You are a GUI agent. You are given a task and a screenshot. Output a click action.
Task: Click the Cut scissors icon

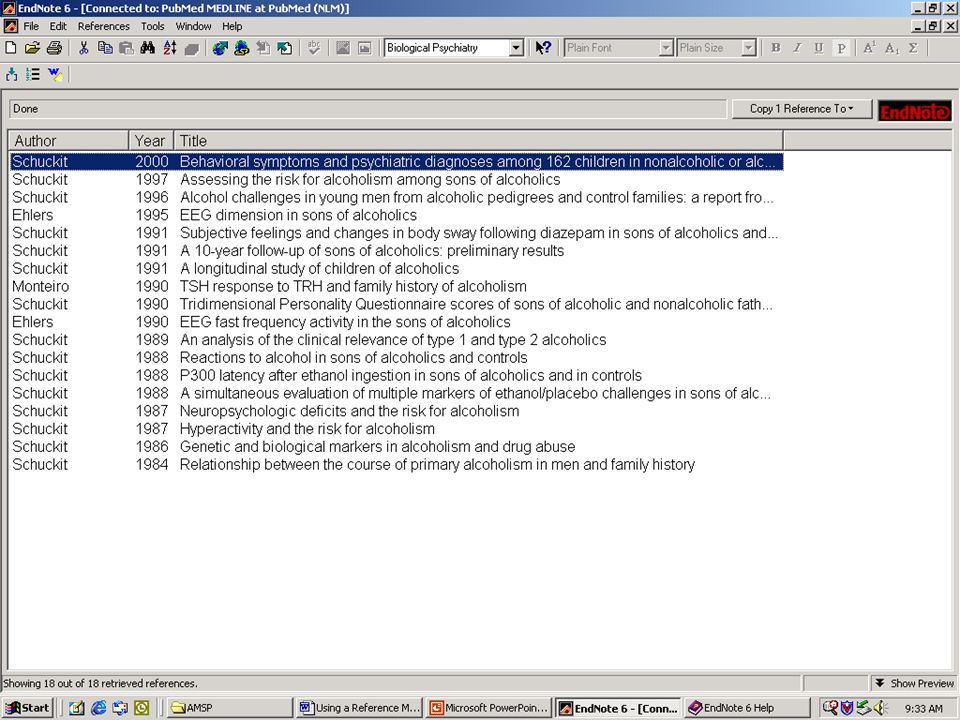point(84,48)
